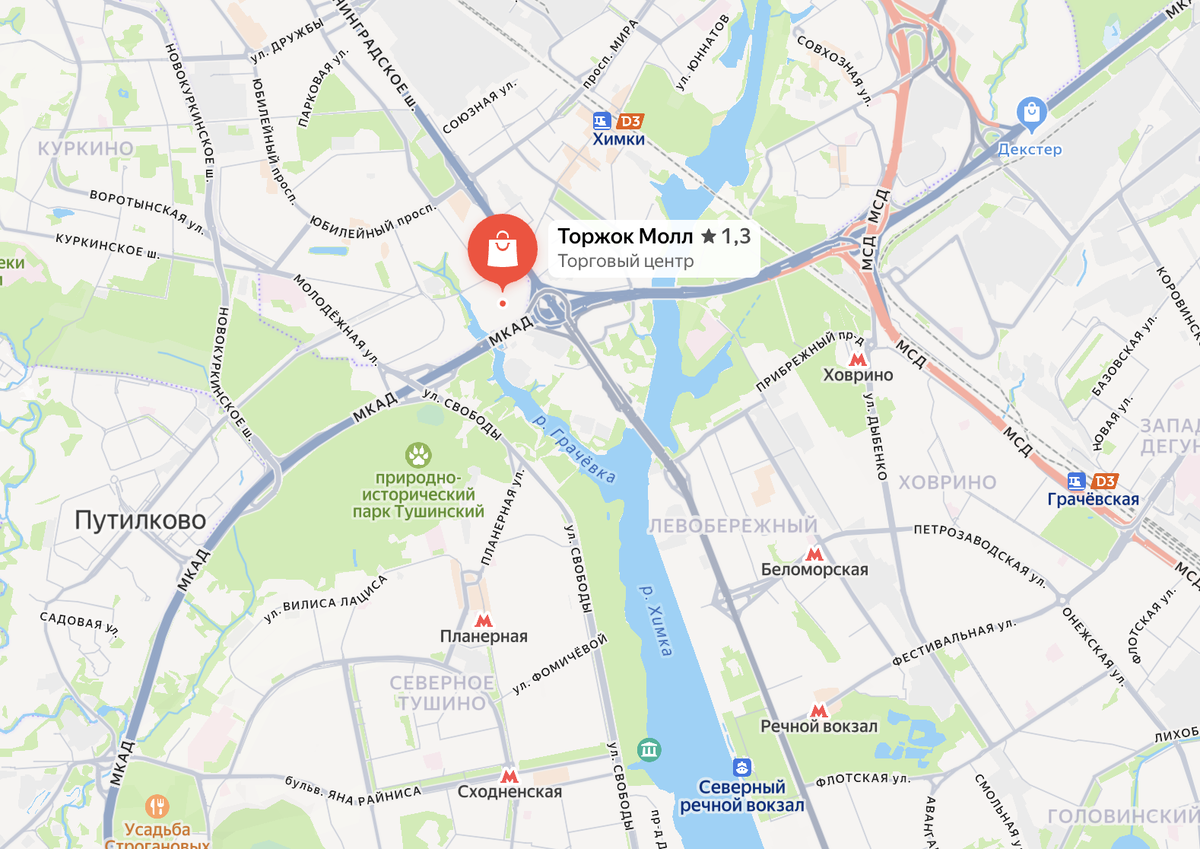
Task: Click the Беломорская metro icon
Action: pyautogui.click(x=814, y=553)
